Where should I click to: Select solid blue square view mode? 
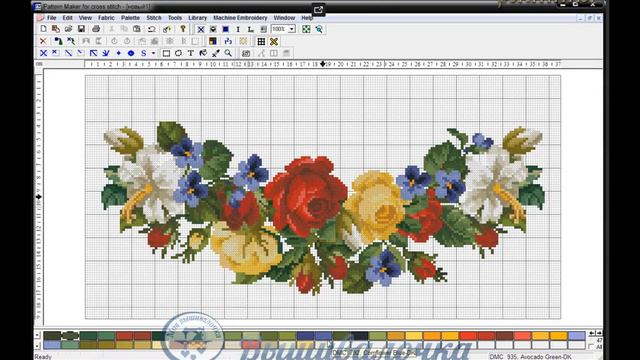tap(226, 29)
